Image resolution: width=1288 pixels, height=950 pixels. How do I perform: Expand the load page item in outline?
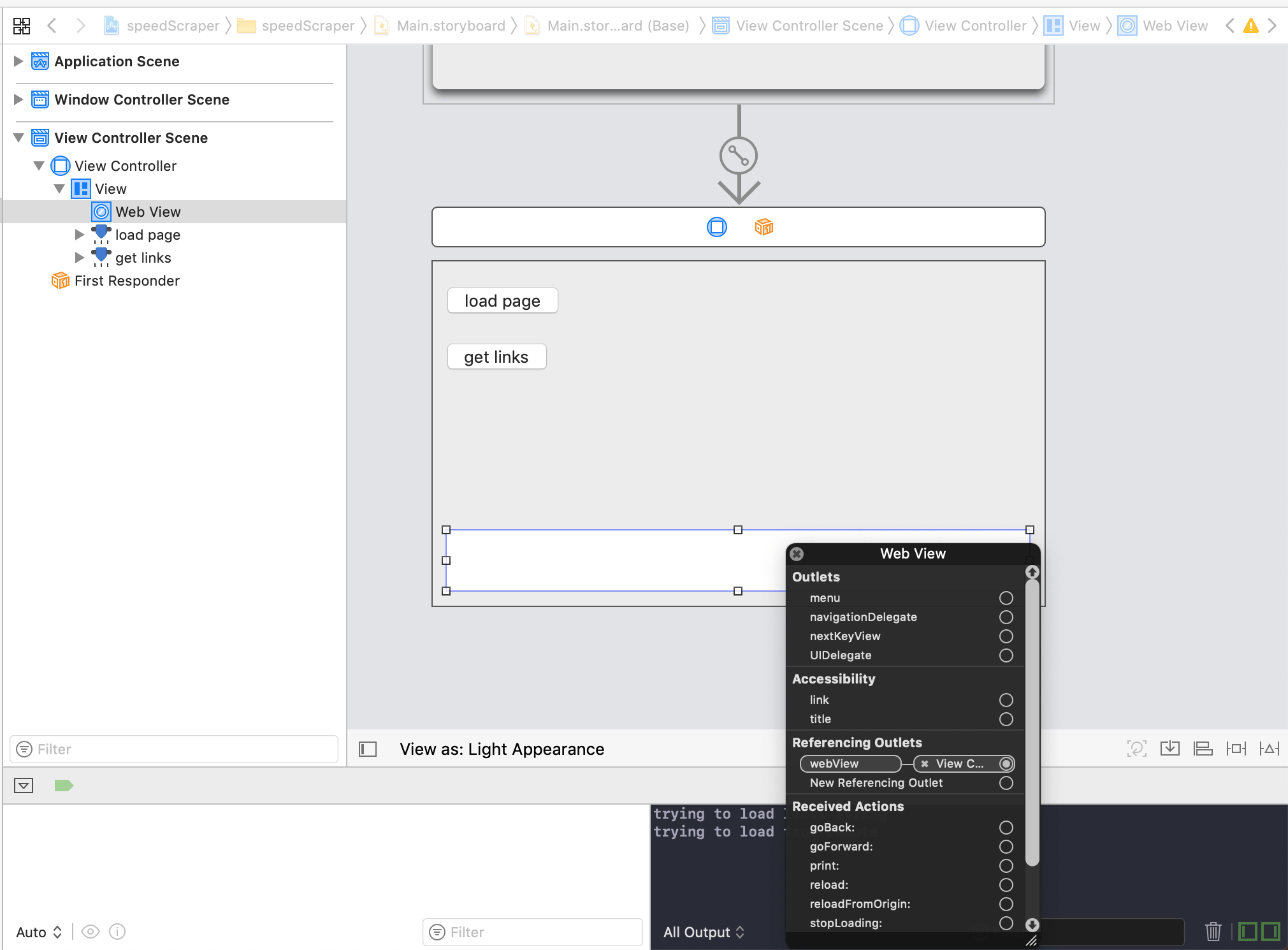(79, 235)
